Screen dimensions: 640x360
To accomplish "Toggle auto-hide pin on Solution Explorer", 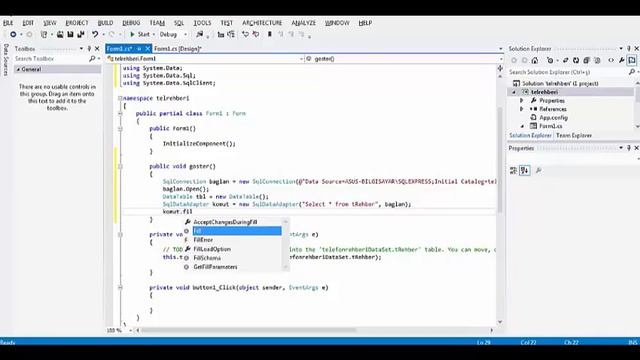I will click(629, 49).
